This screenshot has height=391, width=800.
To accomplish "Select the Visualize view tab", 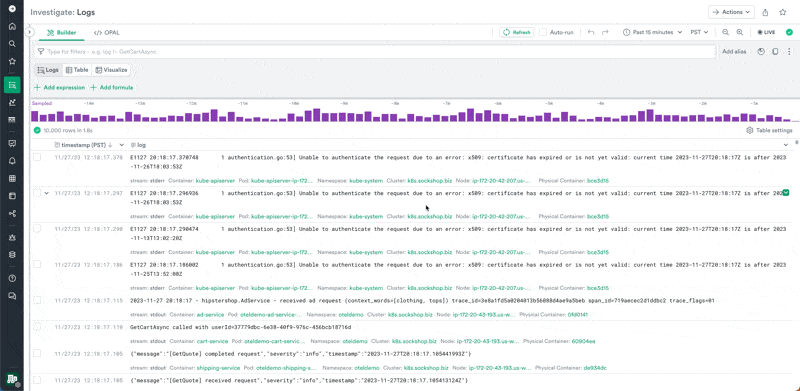I will tap(111, 70).
